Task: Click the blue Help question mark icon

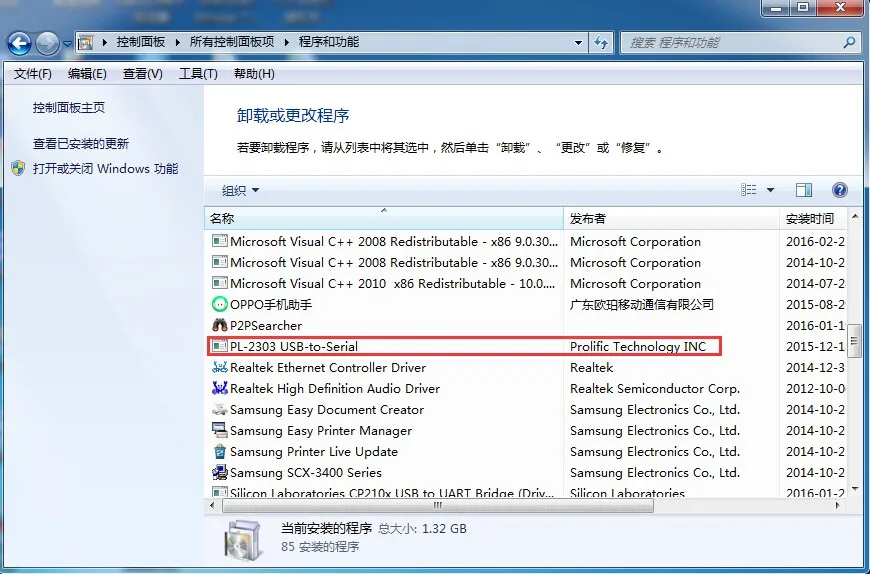Action: [x=839, y=190]
